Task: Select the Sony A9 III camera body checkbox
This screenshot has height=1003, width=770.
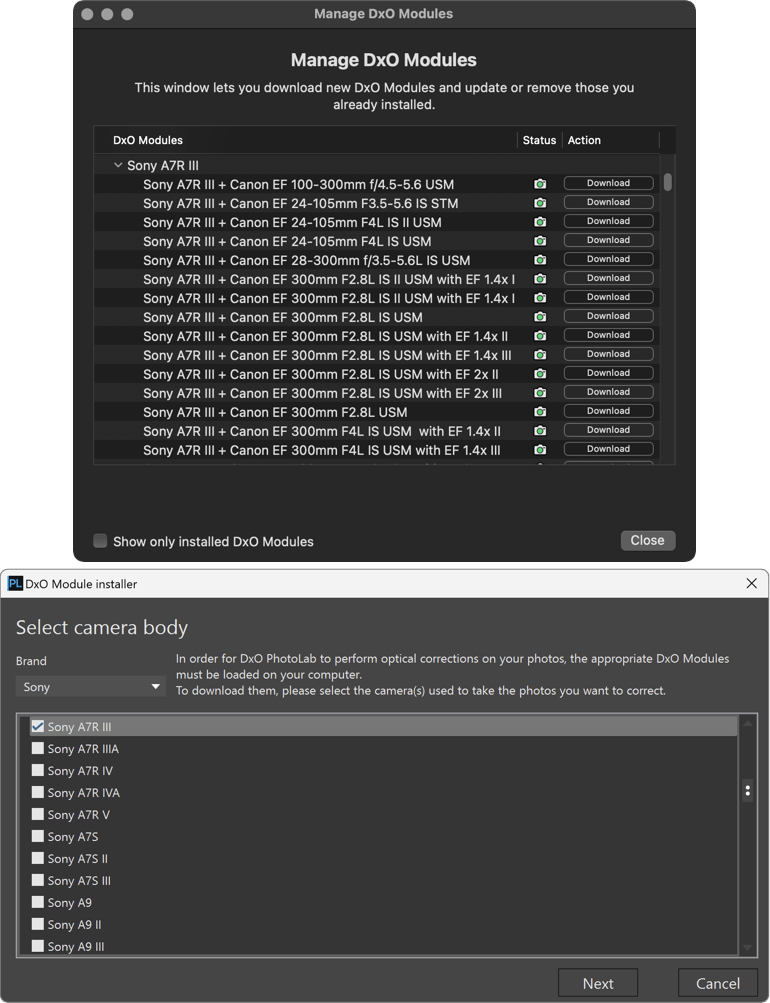Action: click(38, 946)
